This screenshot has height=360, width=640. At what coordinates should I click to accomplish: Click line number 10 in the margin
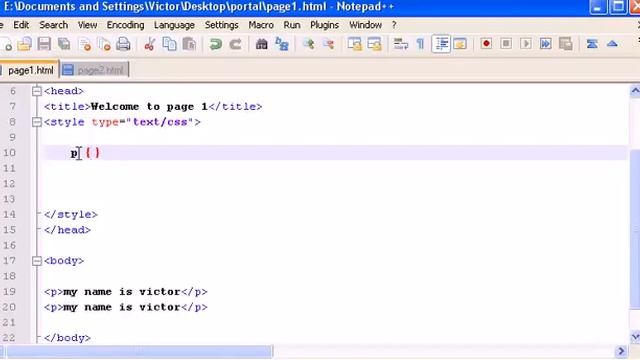click(x=9, y=153)
